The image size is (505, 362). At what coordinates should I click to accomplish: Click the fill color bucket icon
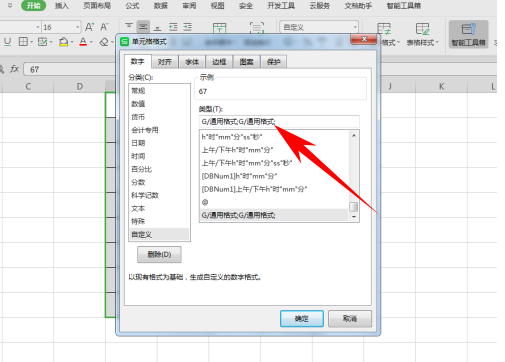pos(63,42)
